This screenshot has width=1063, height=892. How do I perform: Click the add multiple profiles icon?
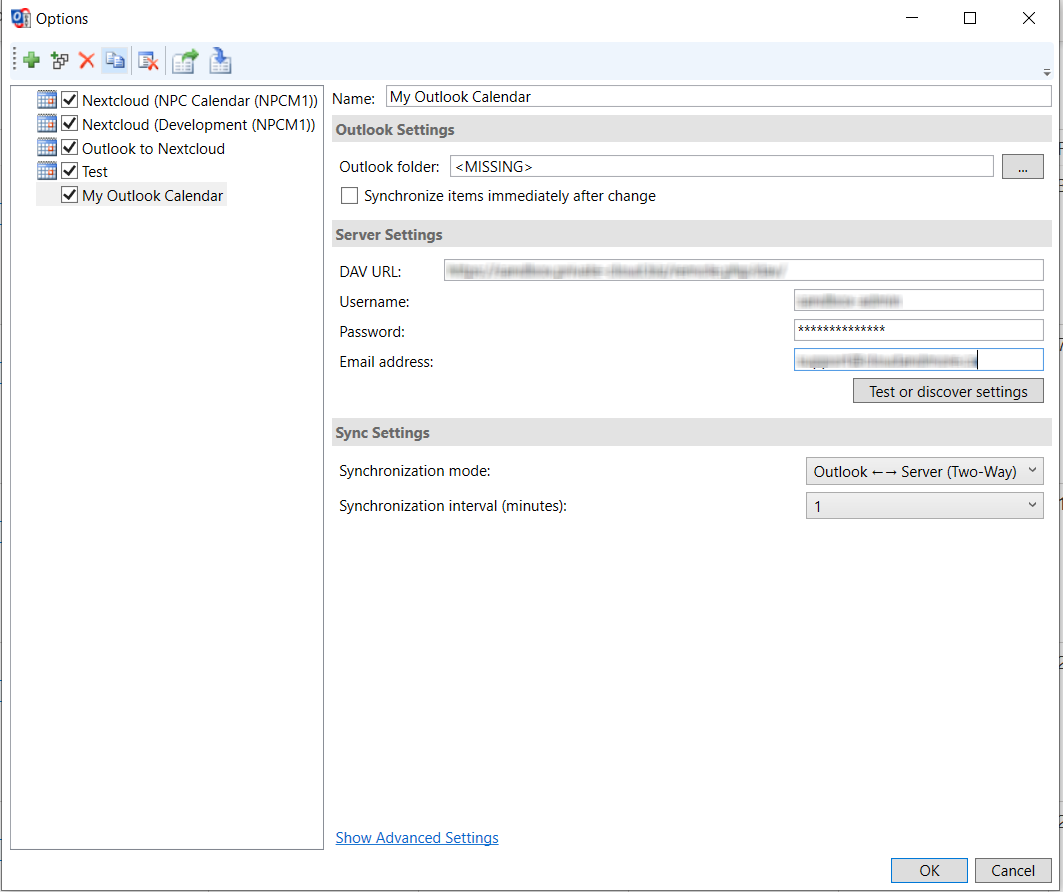(60, 60)
